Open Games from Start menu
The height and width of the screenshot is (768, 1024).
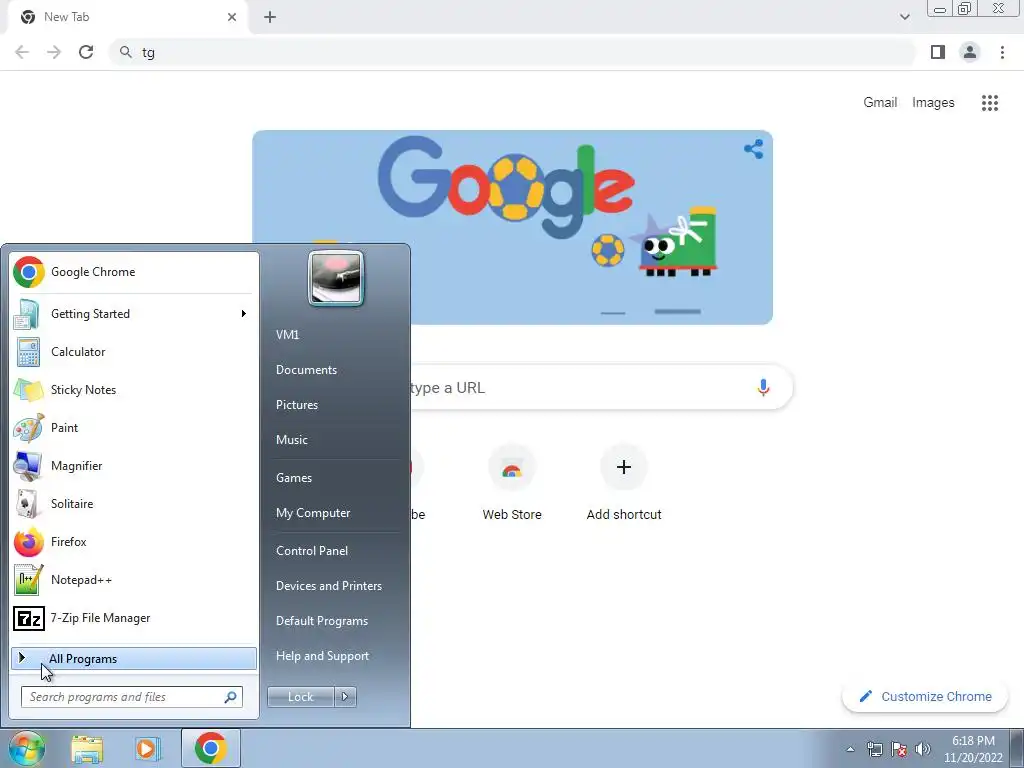[294, 478]
